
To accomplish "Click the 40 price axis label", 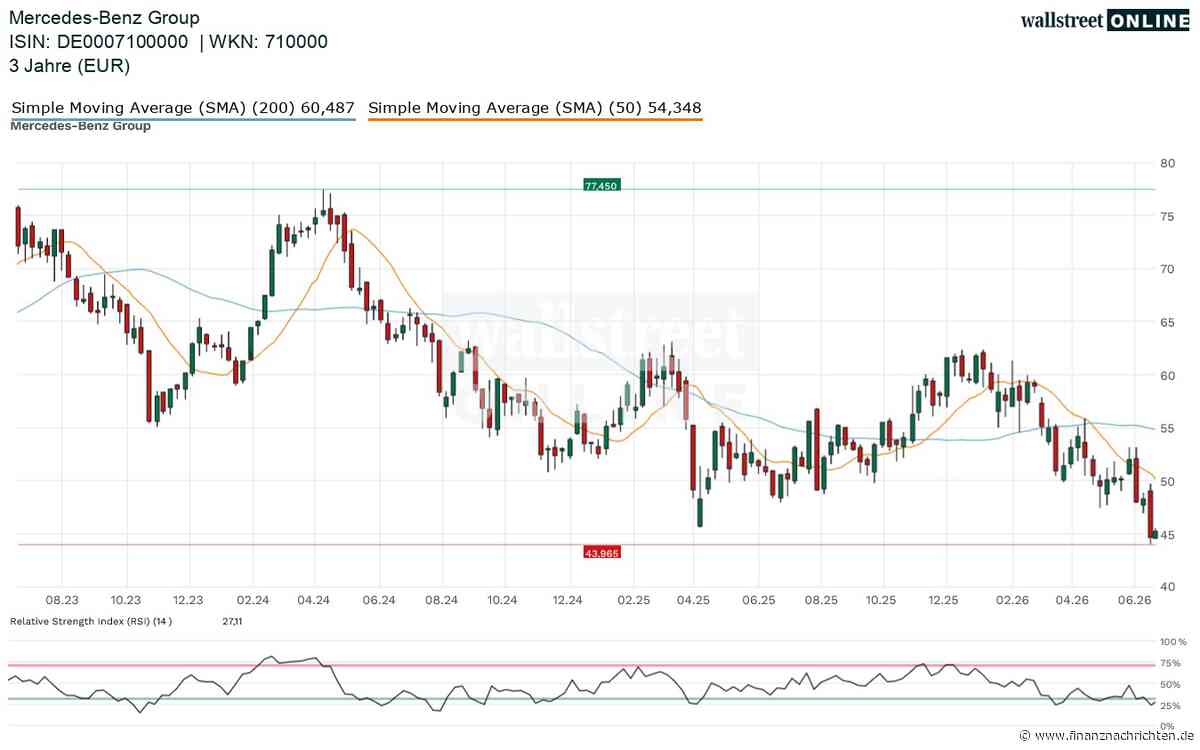I will 1167,588.
